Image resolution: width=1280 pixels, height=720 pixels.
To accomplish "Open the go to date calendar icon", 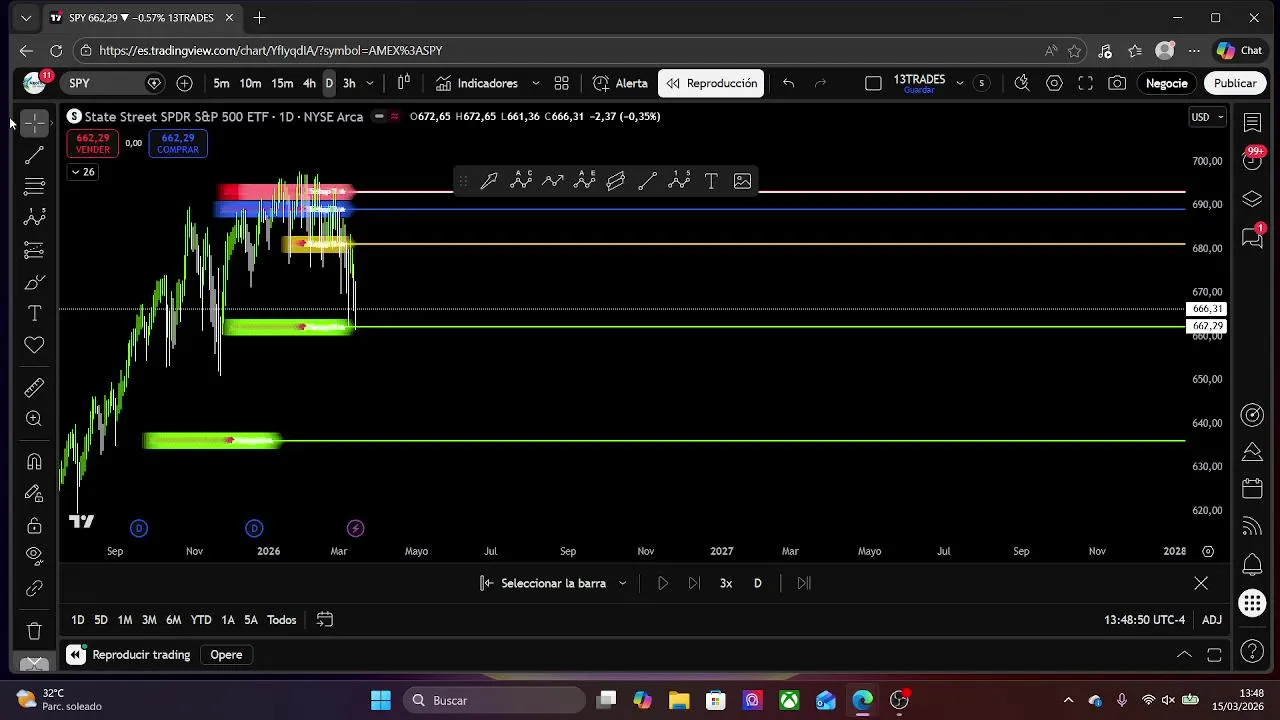I will (324, 620).
